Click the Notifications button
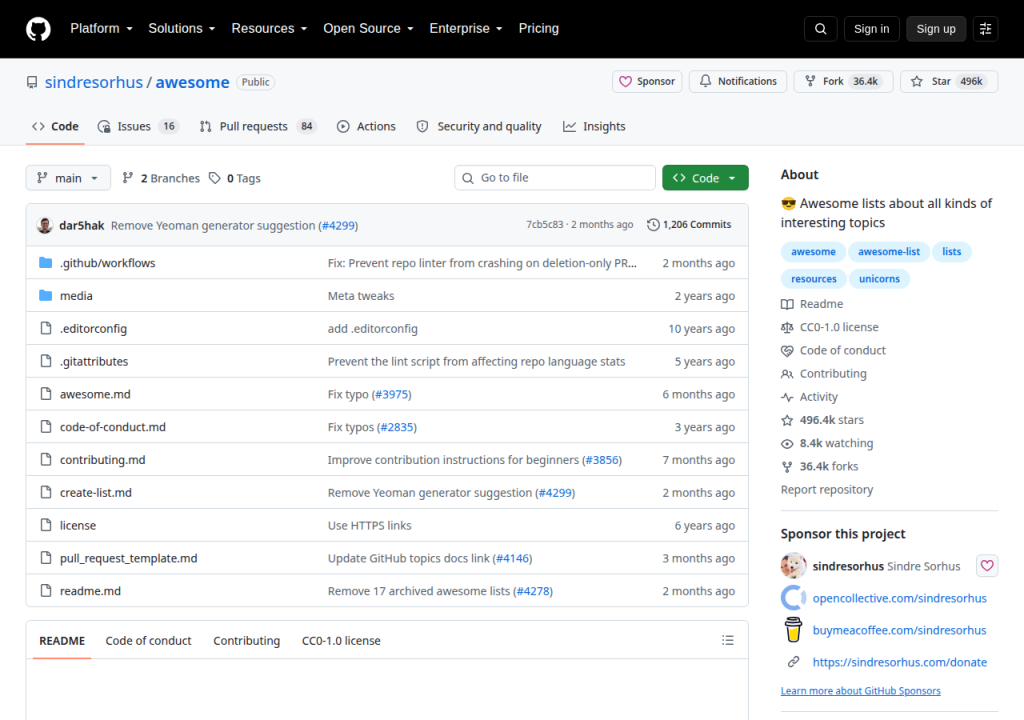Viewport: 1024px width, 720px height. pyautogui.click(x=737, y=81)
